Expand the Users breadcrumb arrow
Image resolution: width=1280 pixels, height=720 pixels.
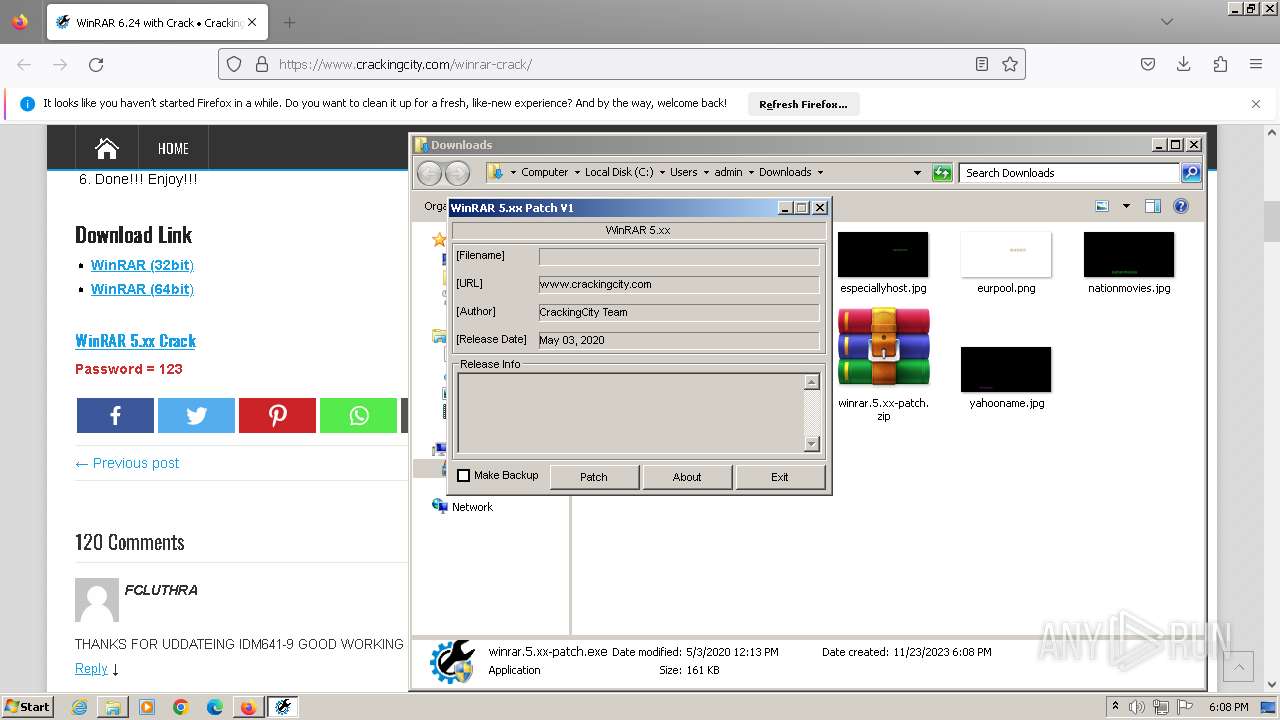[706, 172]
